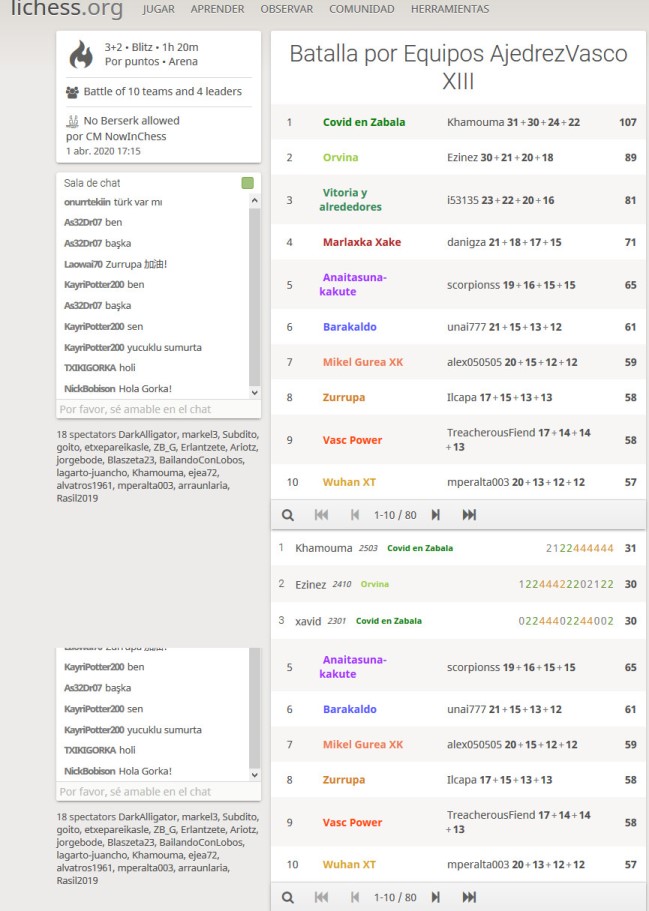649x911 pixels.
Task: Click the chat input field below the TXIKIGORKA message in the upper chat
Action: 150,409
